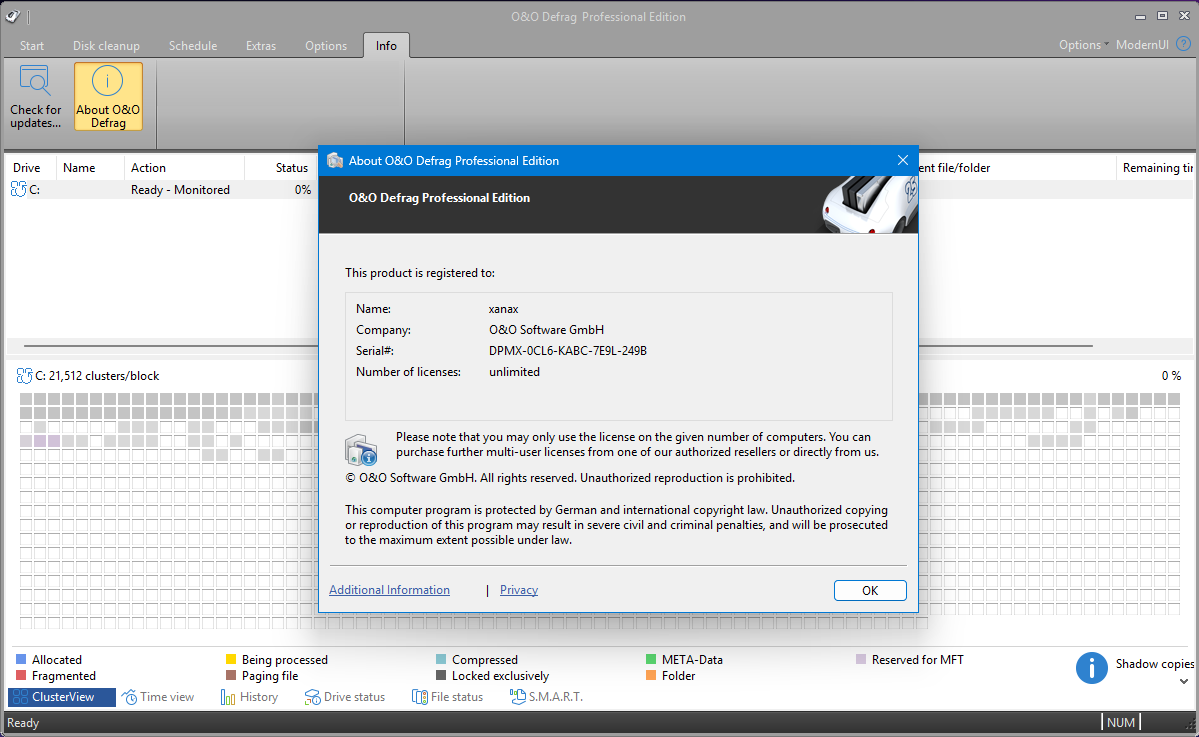The image size is (1199, 737).
Task: Open the Schedule ribbon tab
Action: (193, 46)
